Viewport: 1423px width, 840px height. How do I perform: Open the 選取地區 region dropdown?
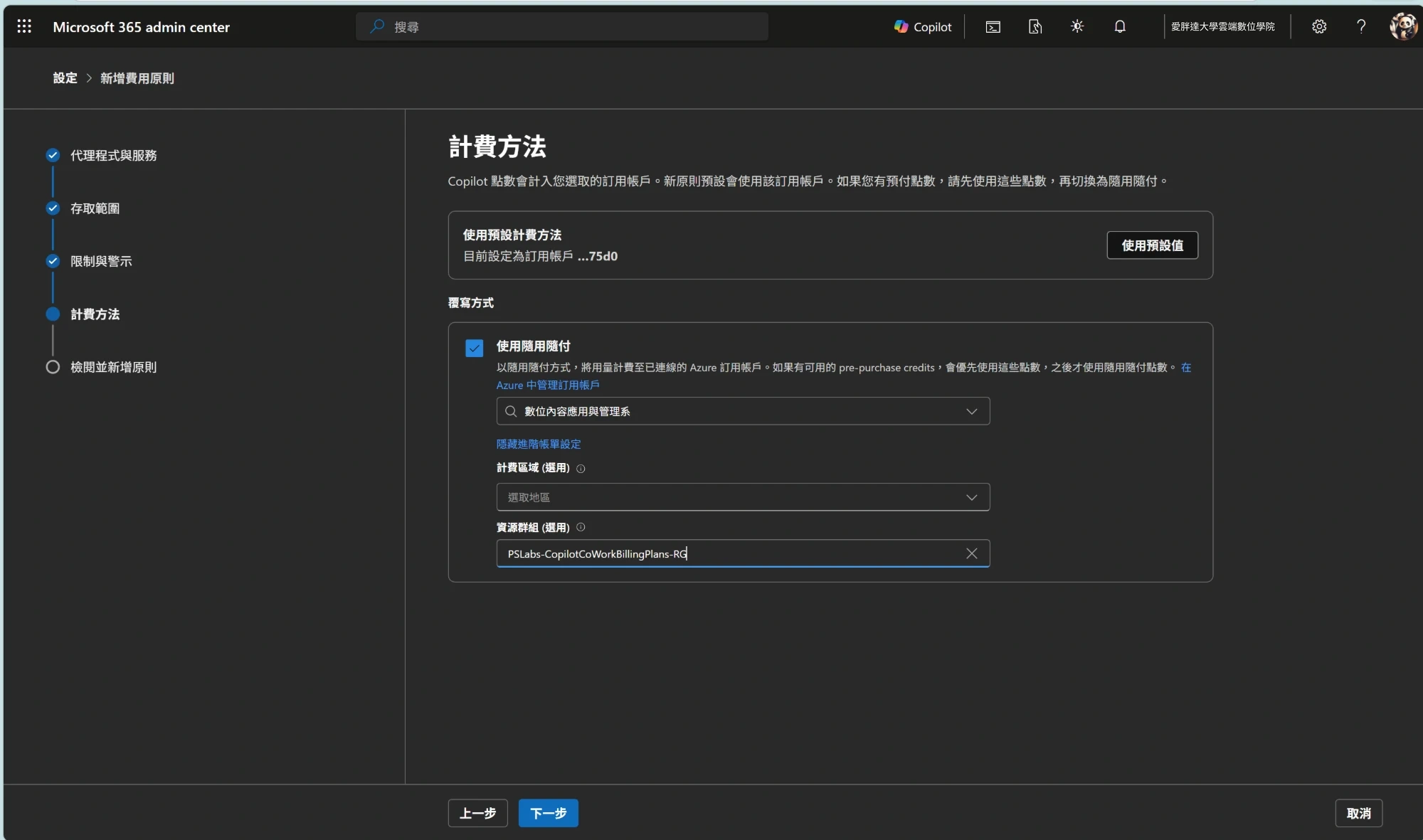pos(743,497)
